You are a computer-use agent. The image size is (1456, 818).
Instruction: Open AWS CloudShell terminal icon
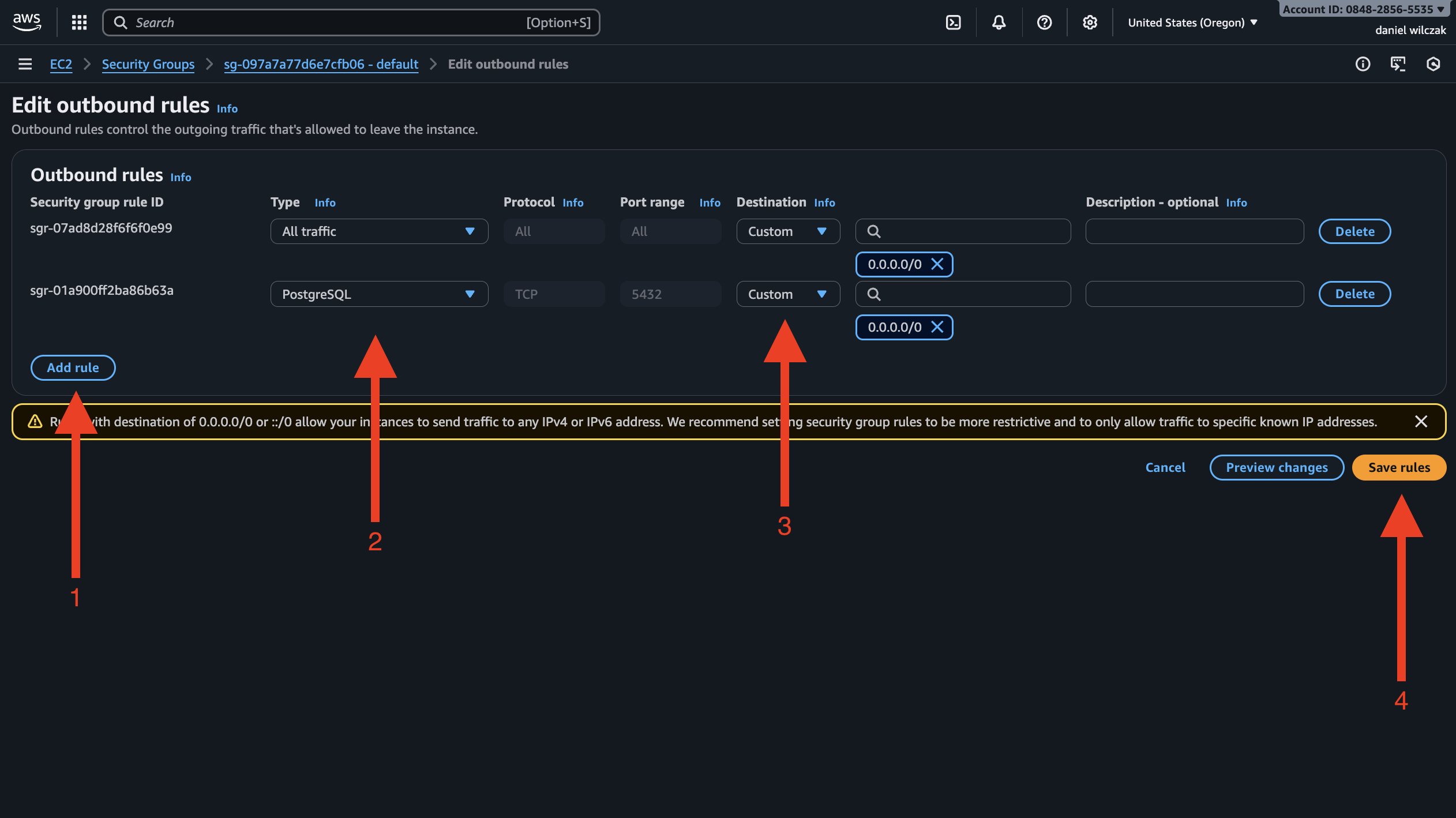tap(953, 22)
